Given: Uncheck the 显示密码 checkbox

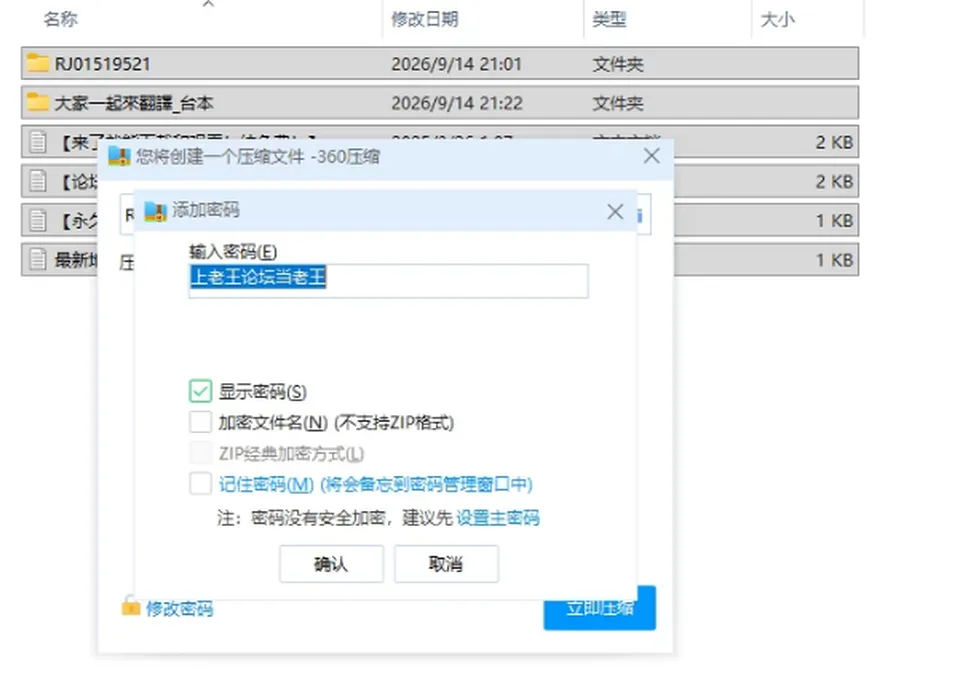Looking at the screenshot, I should point(200,391).
